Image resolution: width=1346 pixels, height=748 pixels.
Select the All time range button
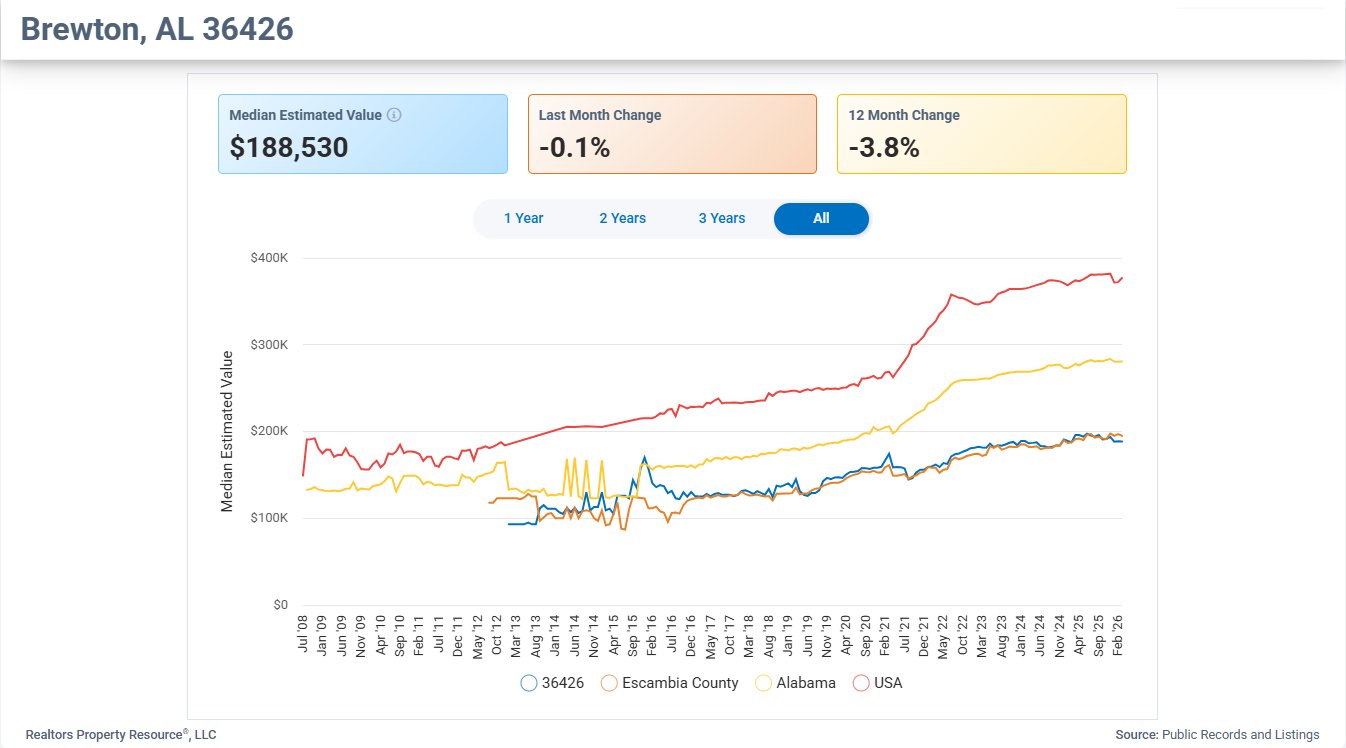(x=821, y=218)
